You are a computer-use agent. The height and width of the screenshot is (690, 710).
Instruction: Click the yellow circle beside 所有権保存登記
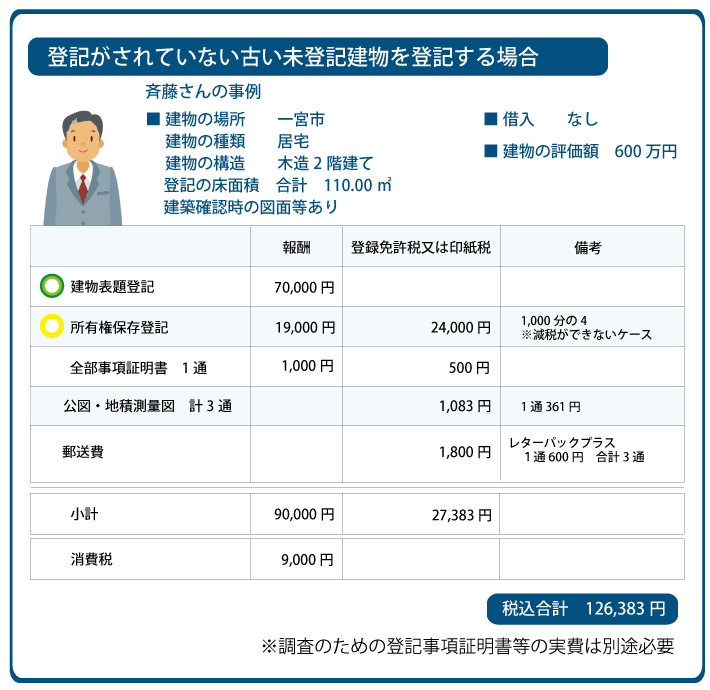(50, 327)
